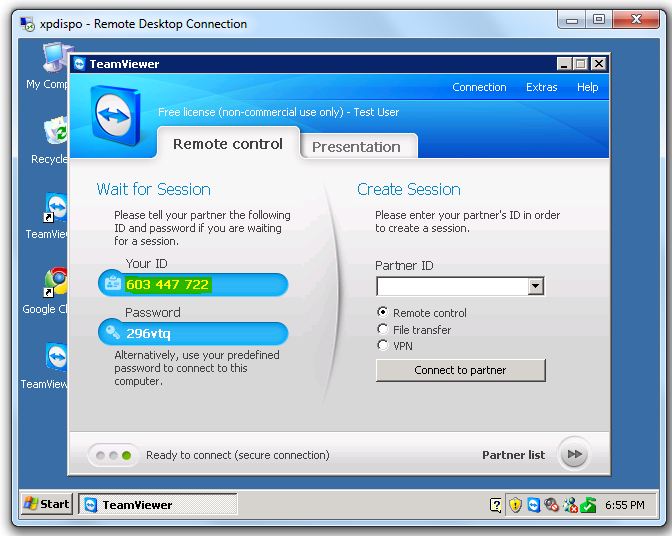Click the Remote Desktop Connection title bar icon
This screenshot has height=536, width=672.
28,24
